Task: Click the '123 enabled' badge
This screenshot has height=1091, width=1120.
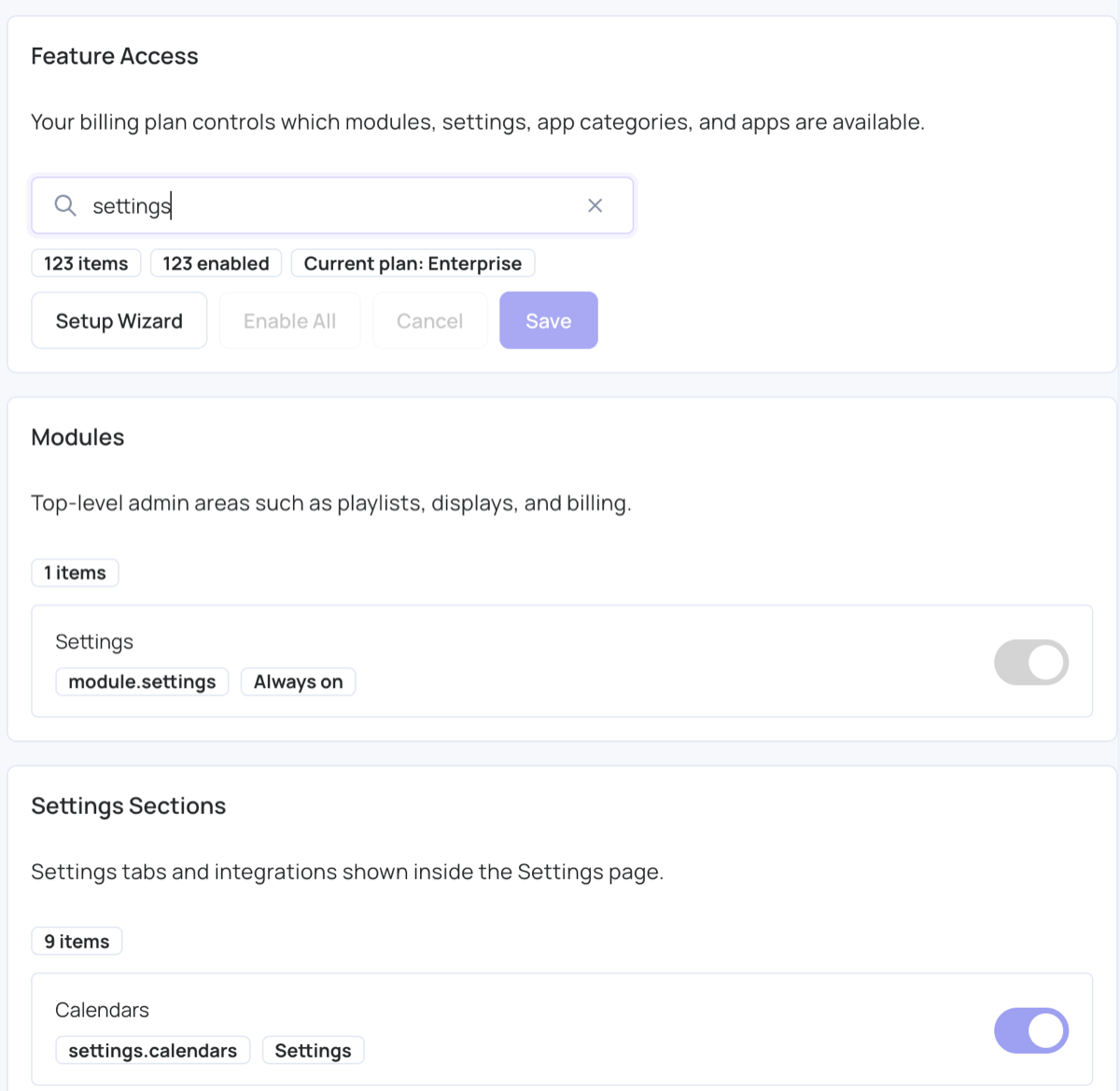Action: 216,263
